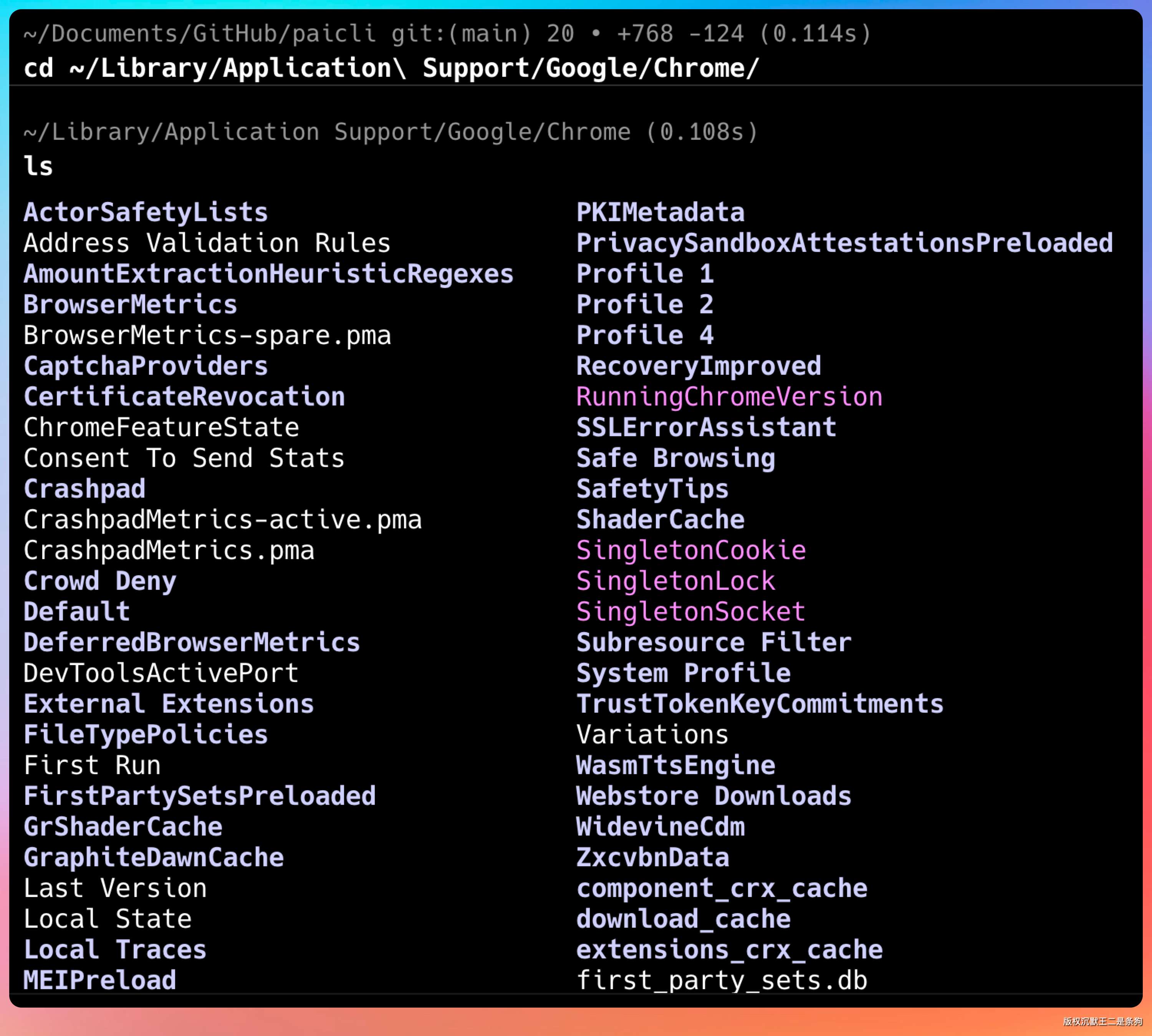Viewport: 1152px width, 1036px height.
Task: Click the "cd ~/Library/Application\ Support/Google/Chrome/" command line
Action: point(392,68)
